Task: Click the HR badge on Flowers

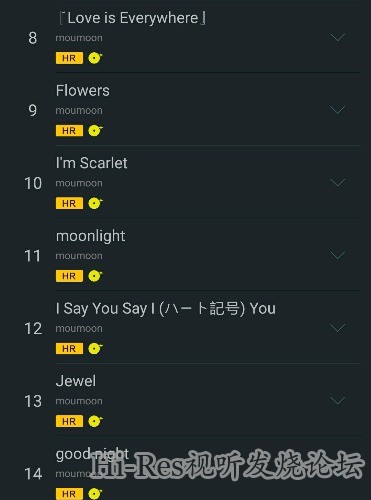Action: 69,131
